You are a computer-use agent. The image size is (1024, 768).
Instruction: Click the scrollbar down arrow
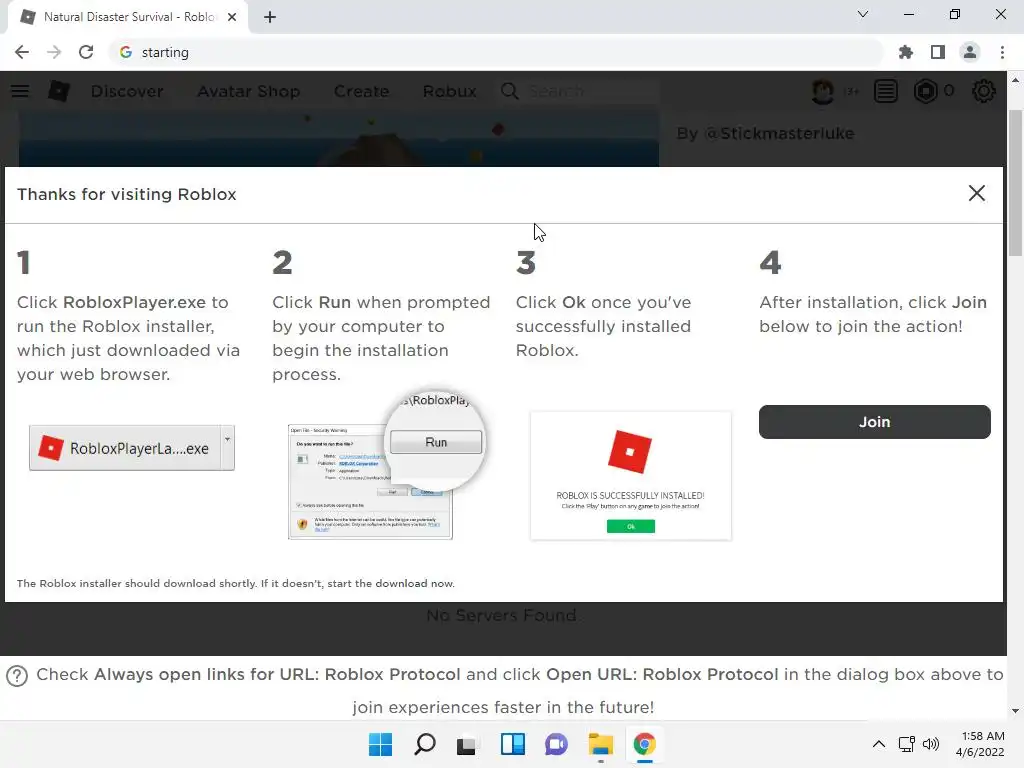pos(1015,711)
